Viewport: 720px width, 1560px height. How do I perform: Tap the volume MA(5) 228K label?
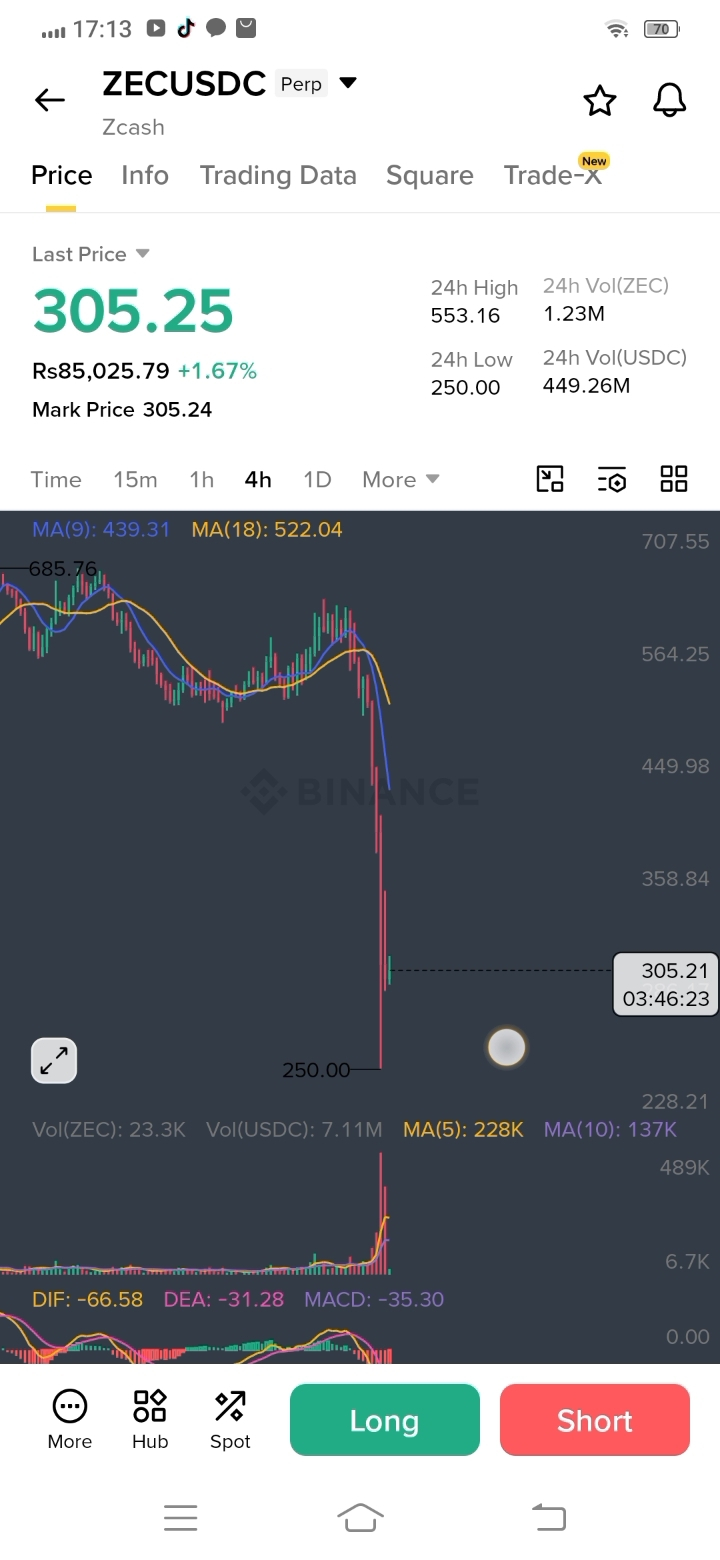click(463, 1130)
